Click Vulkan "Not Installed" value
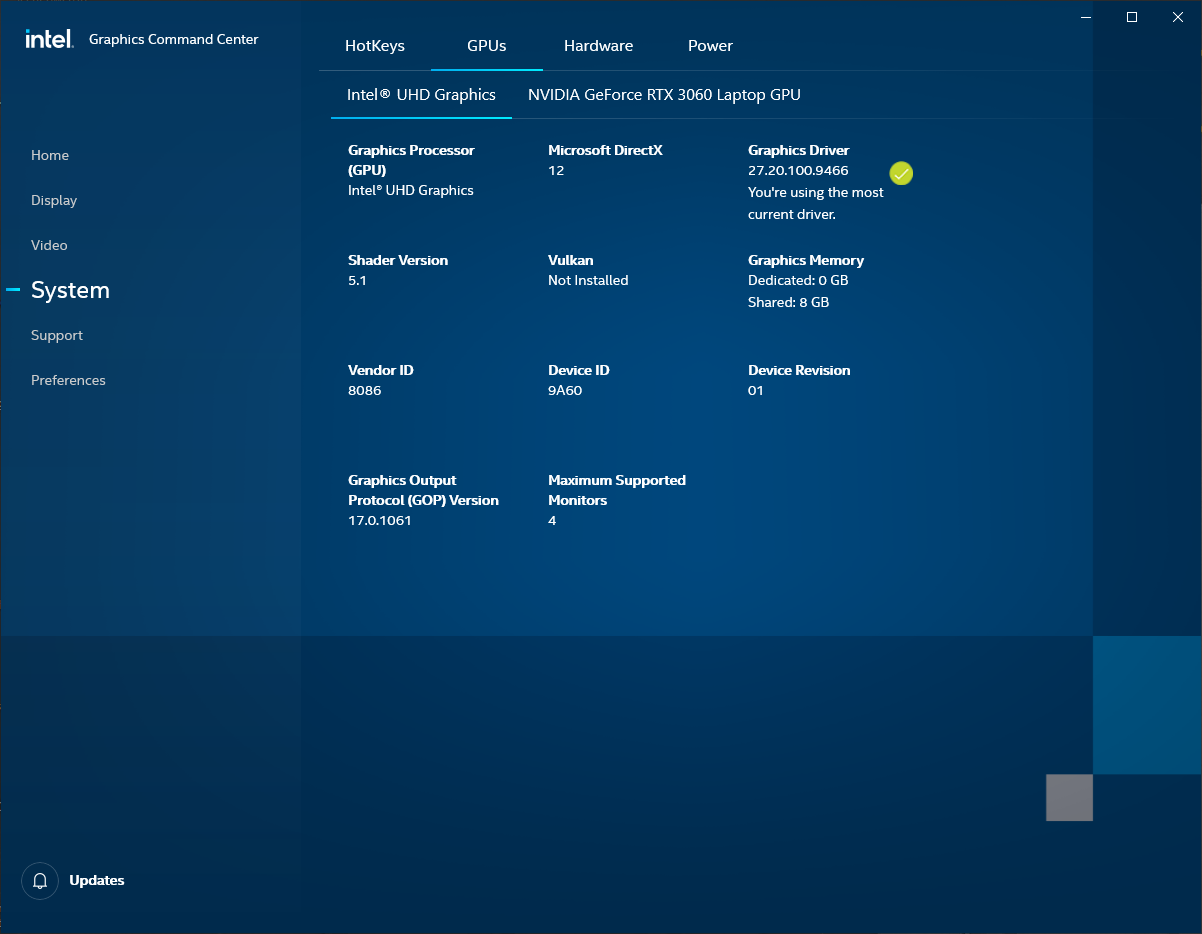 588,281
